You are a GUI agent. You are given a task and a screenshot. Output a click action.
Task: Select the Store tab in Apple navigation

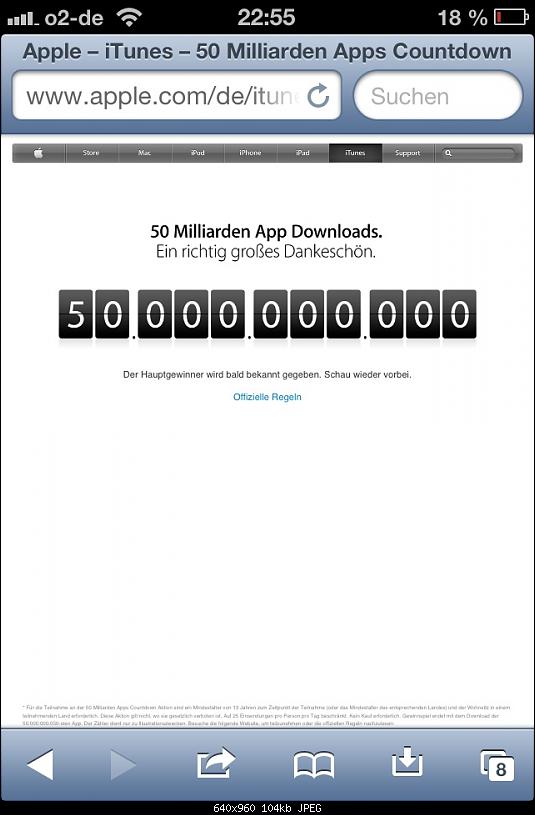[91, 153]
